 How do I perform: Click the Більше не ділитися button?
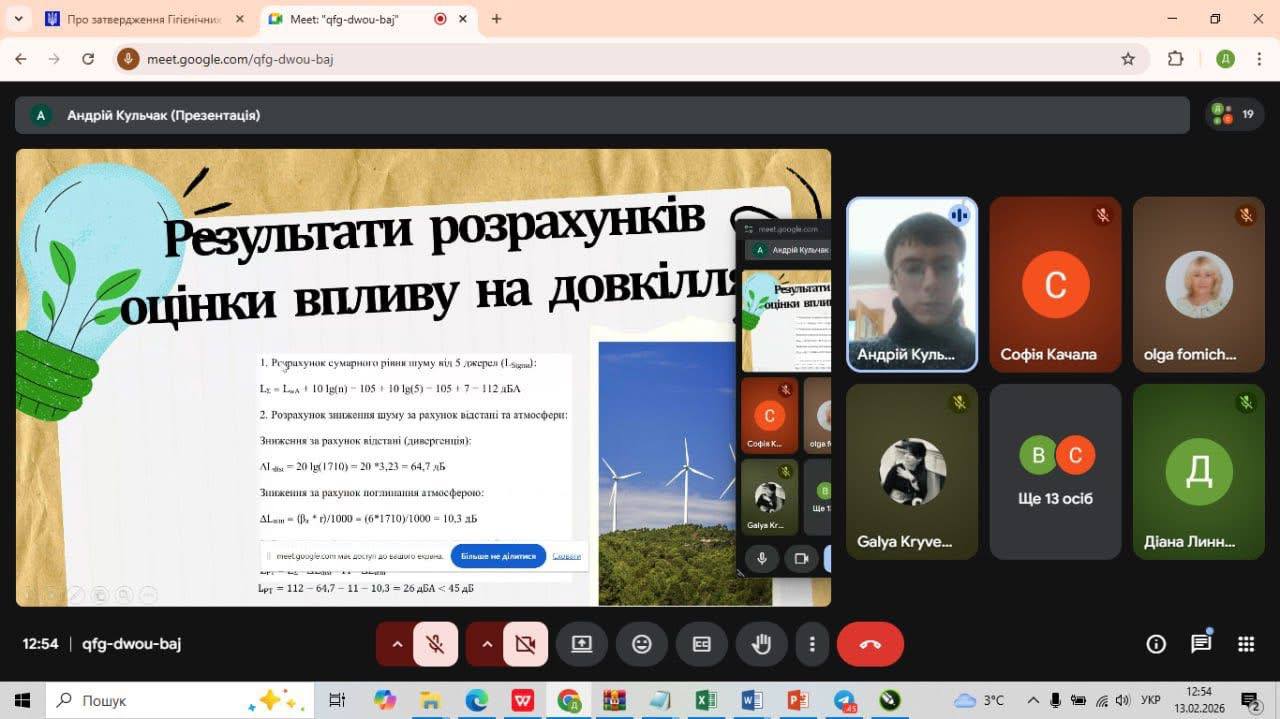(498, 556)
